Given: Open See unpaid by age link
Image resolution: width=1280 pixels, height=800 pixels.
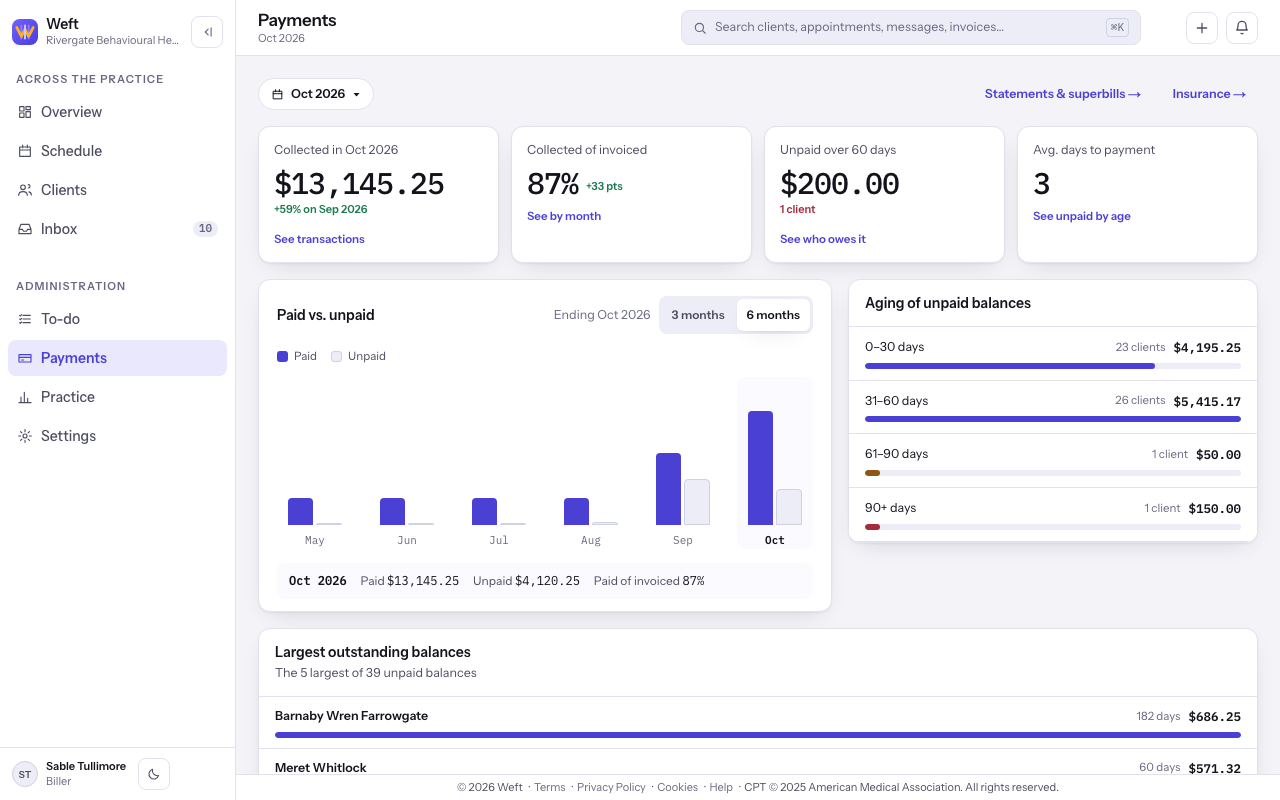Looking at the screenshot, I should point(1082,216).
